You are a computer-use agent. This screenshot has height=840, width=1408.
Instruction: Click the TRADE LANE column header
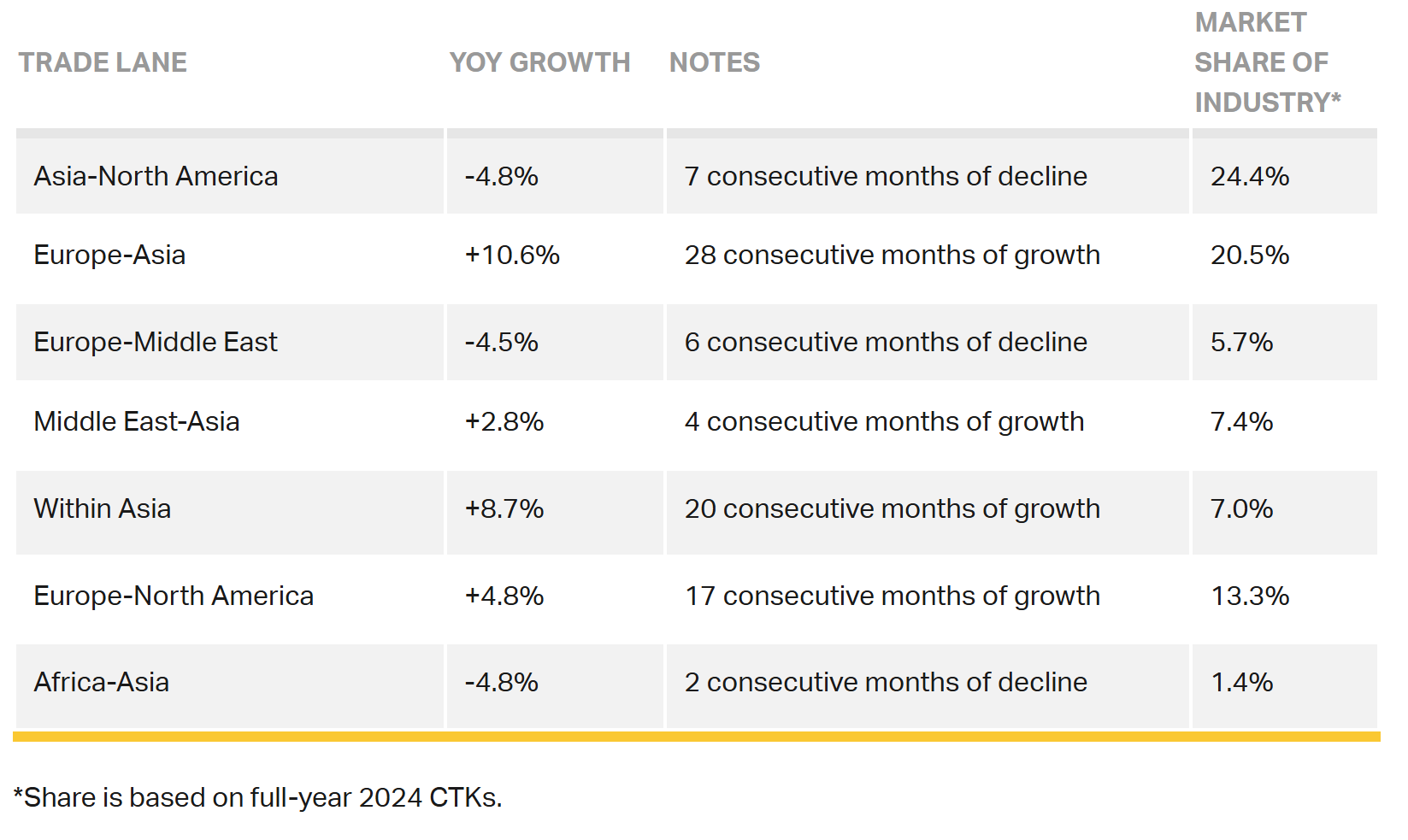[x=103, y=62]
